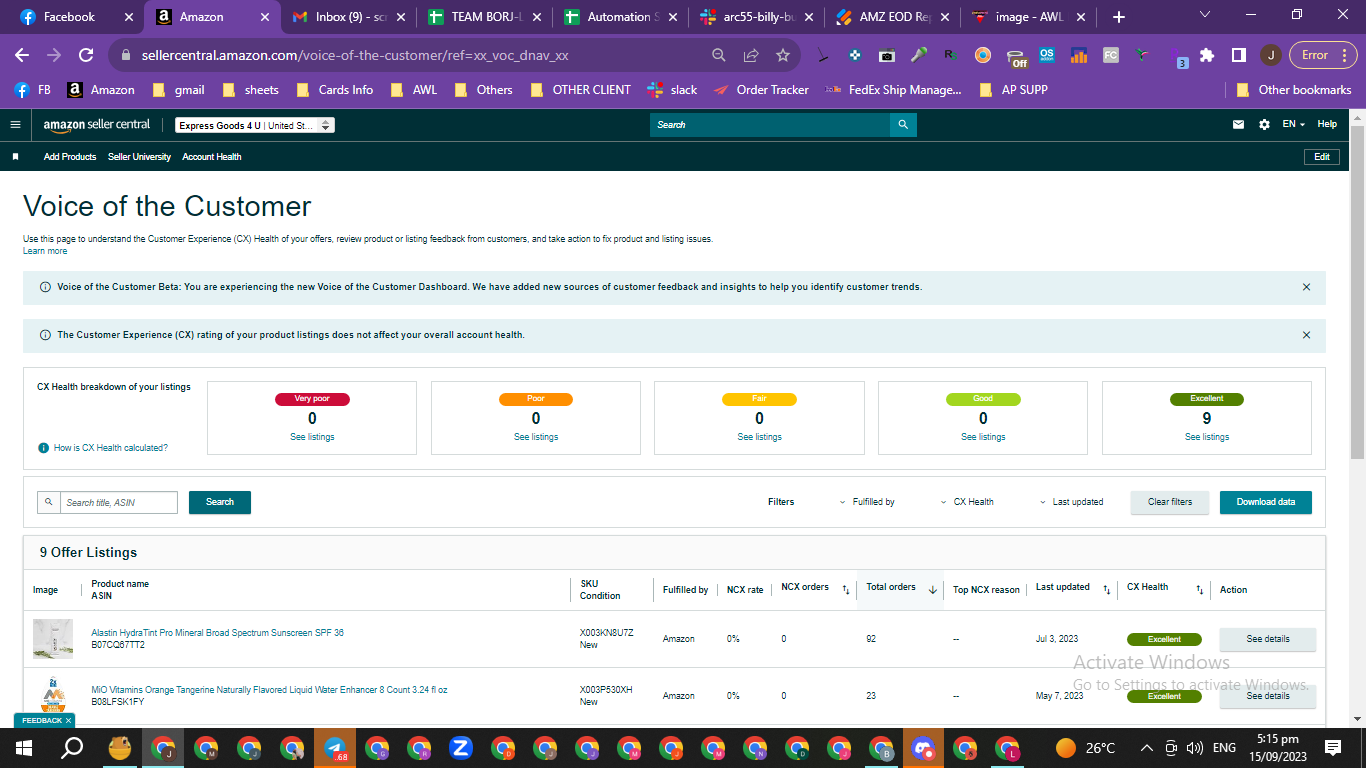Click the Search title, ASIN input field
The height and width of the screenshot is (768, 1366).
coord(119,502)
